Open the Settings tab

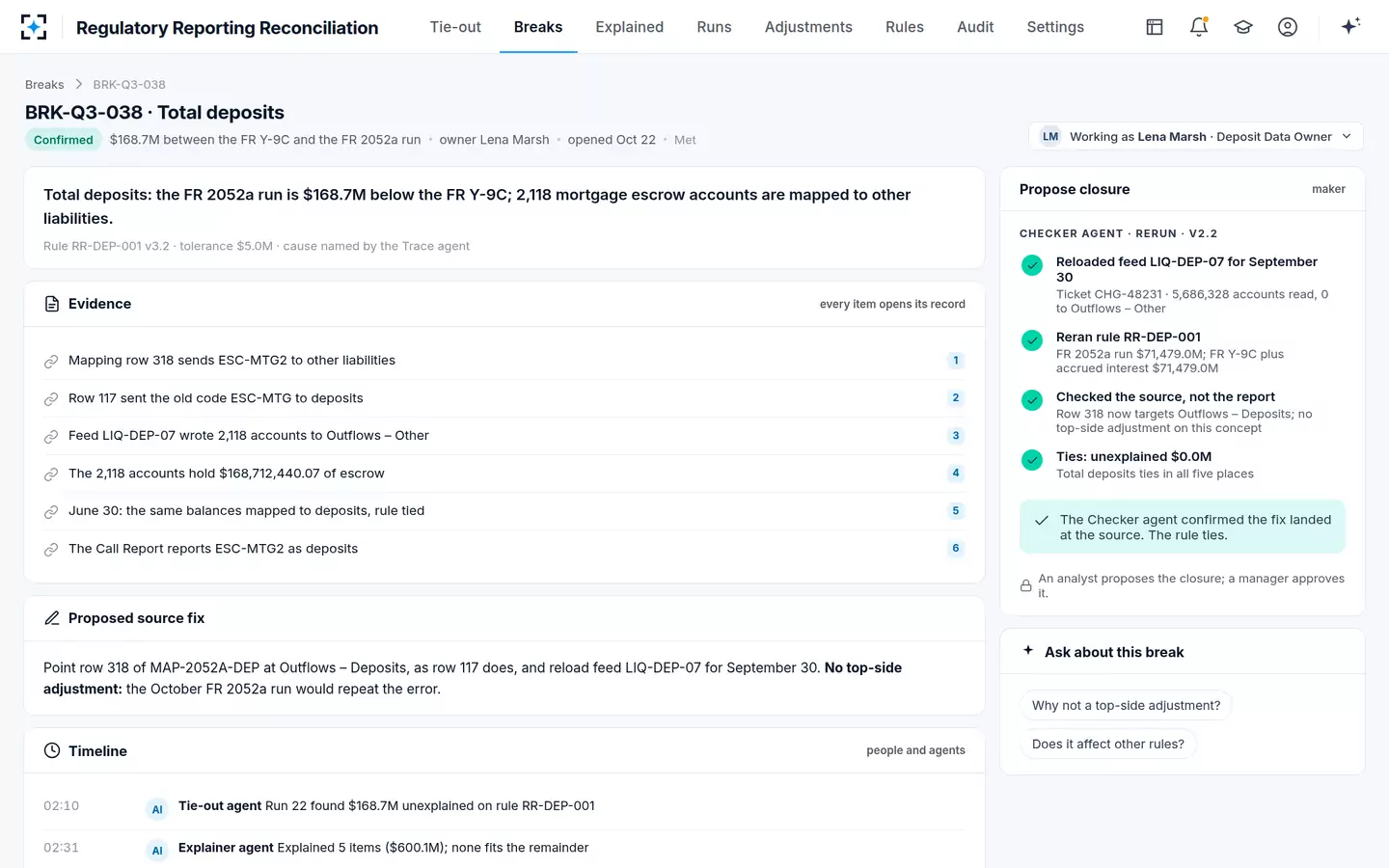coord(1055,27)
